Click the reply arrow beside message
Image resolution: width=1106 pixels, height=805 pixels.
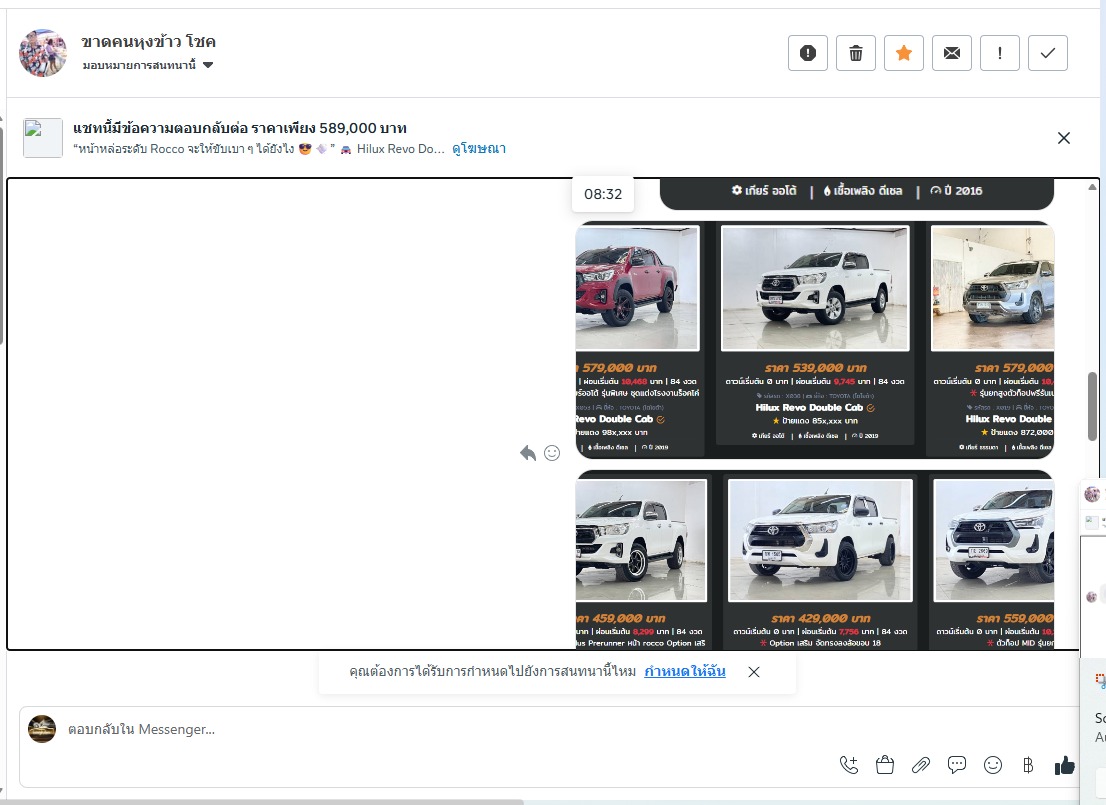528,453
